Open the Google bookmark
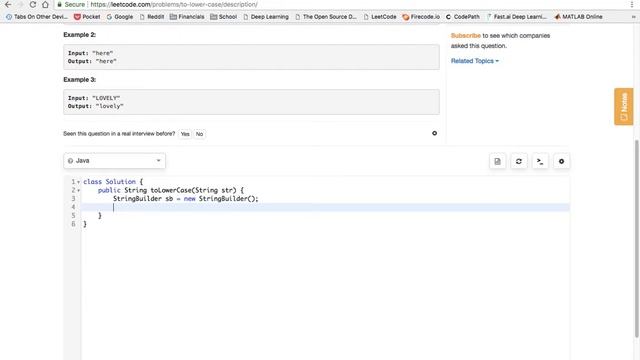 [120, 17]
